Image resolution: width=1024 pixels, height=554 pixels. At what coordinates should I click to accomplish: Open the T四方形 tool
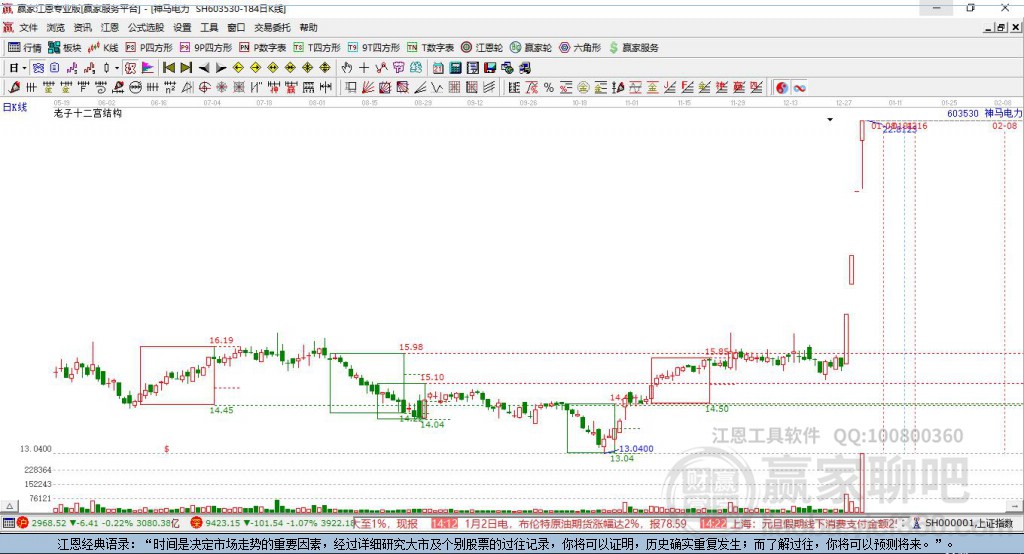pos(317,48)
